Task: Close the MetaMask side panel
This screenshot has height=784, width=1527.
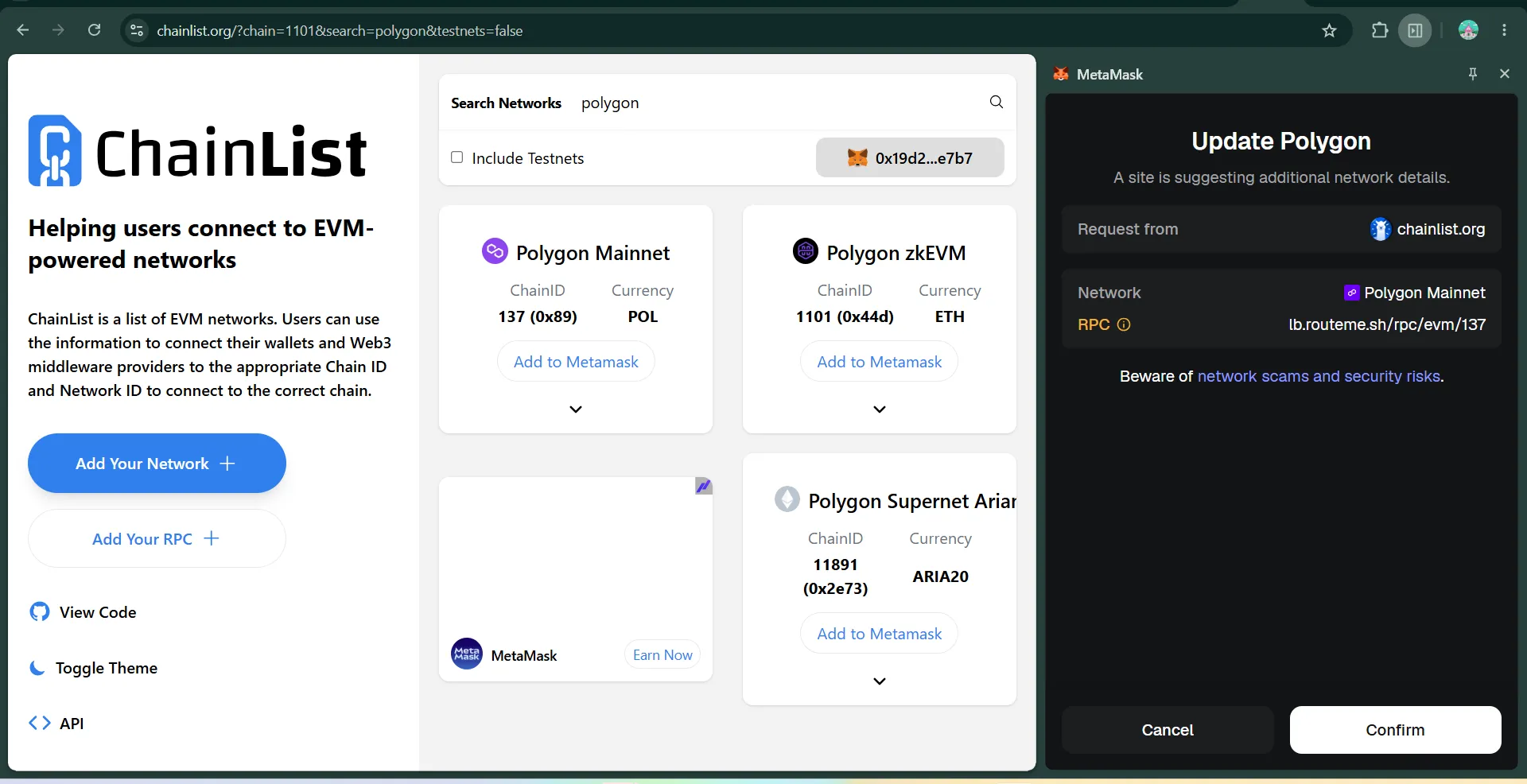Action: click(x=1504, y=74)
